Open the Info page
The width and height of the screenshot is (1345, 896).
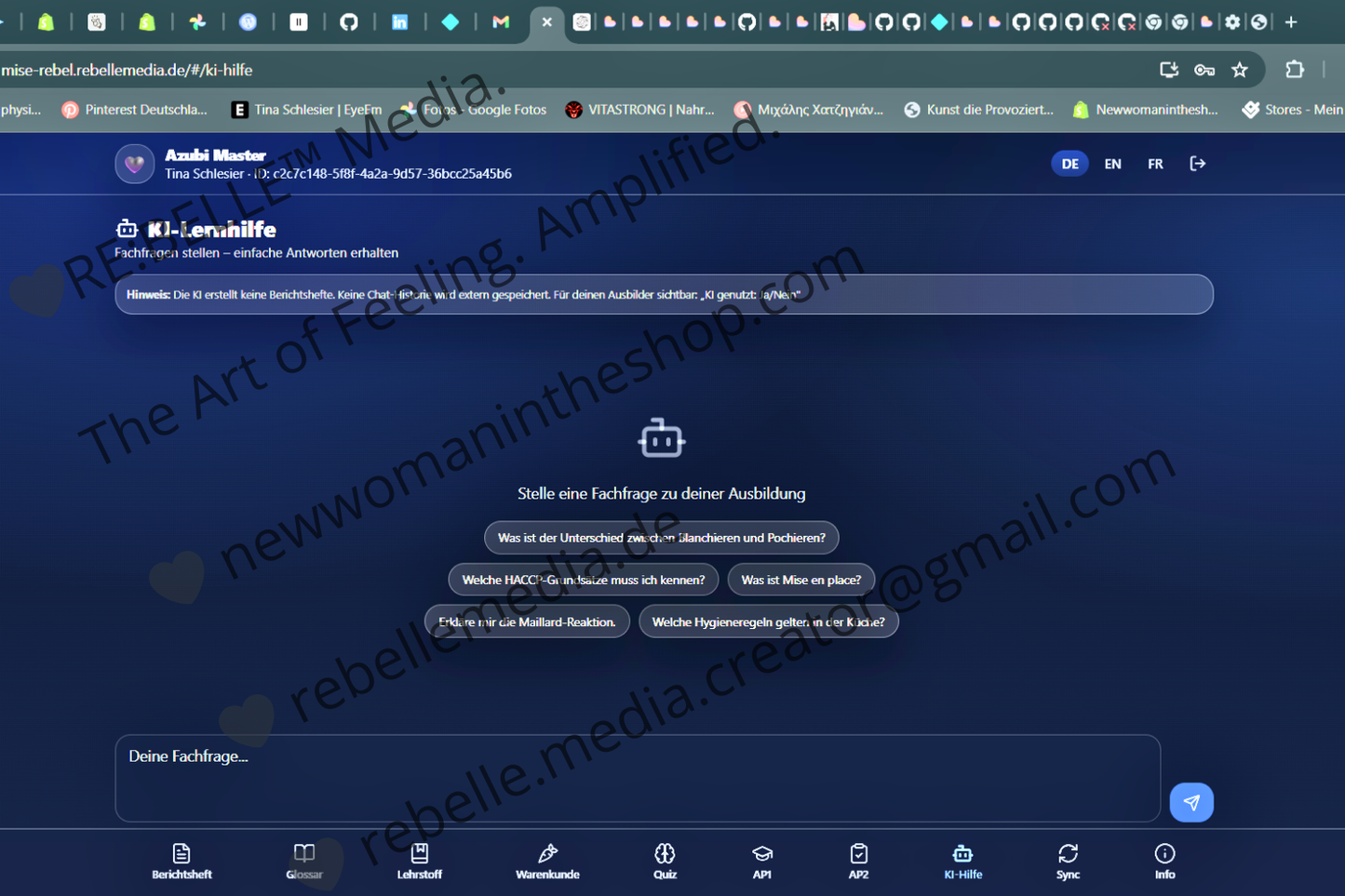tap(1164, 861)
